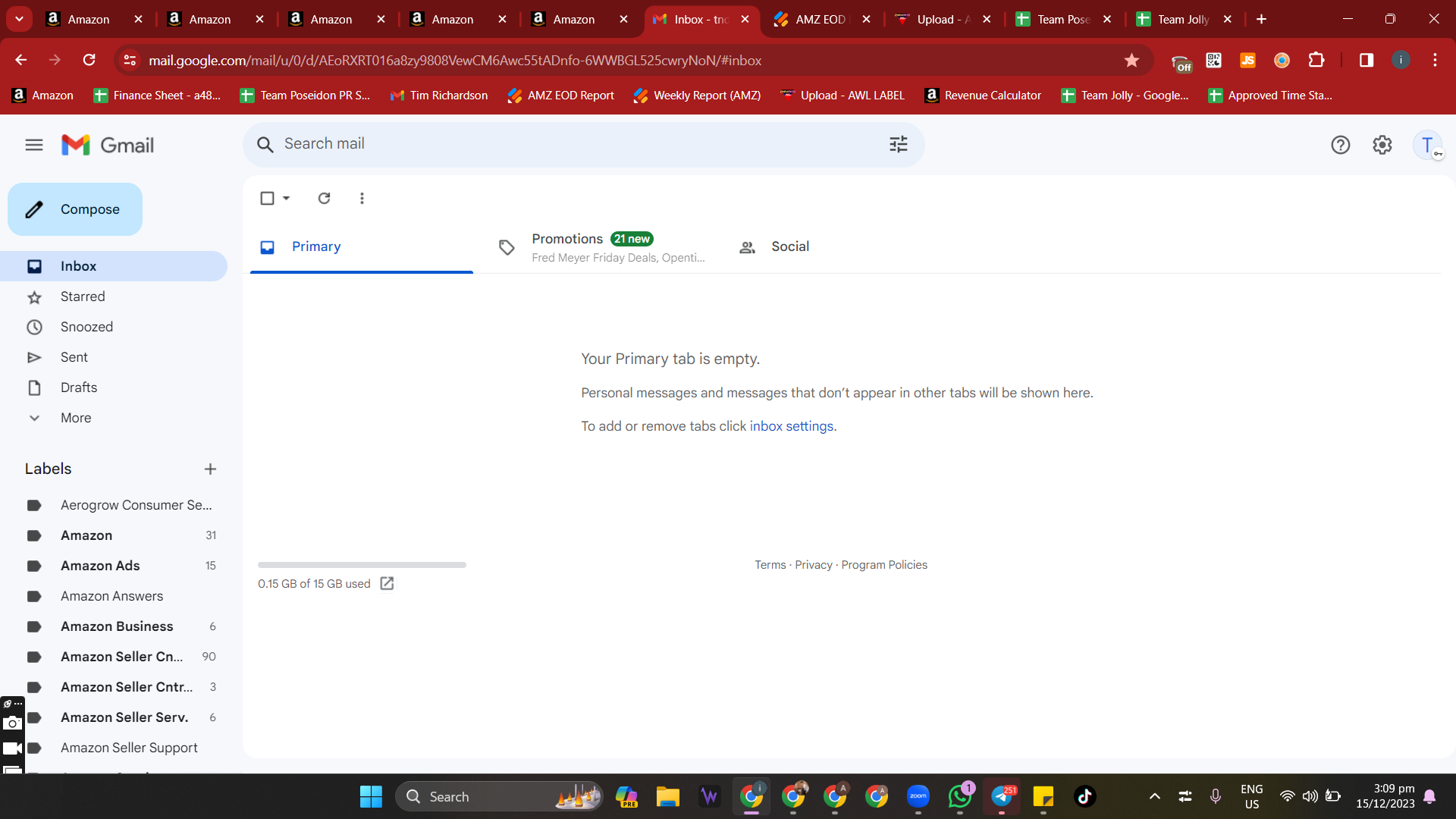Click the QR code extension icon

[1213, 60]
